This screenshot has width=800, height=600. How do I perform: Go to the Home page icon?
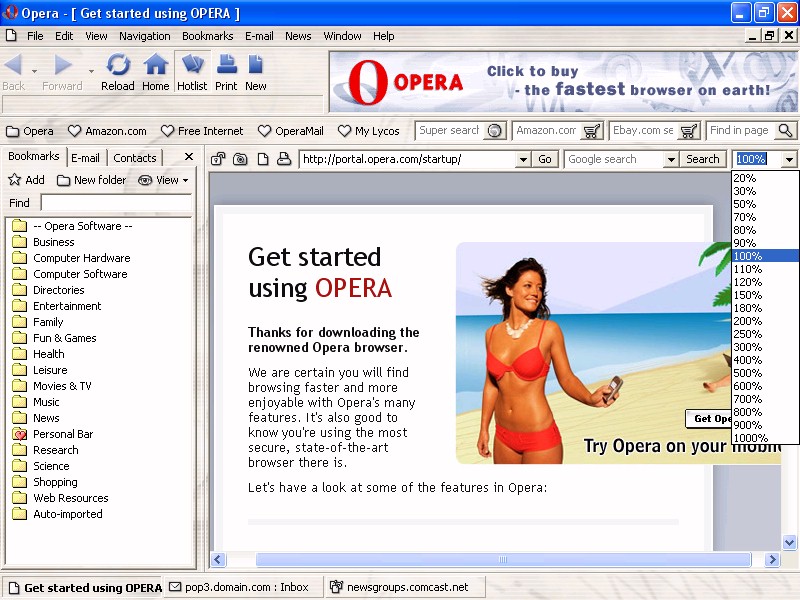(156, 65)
